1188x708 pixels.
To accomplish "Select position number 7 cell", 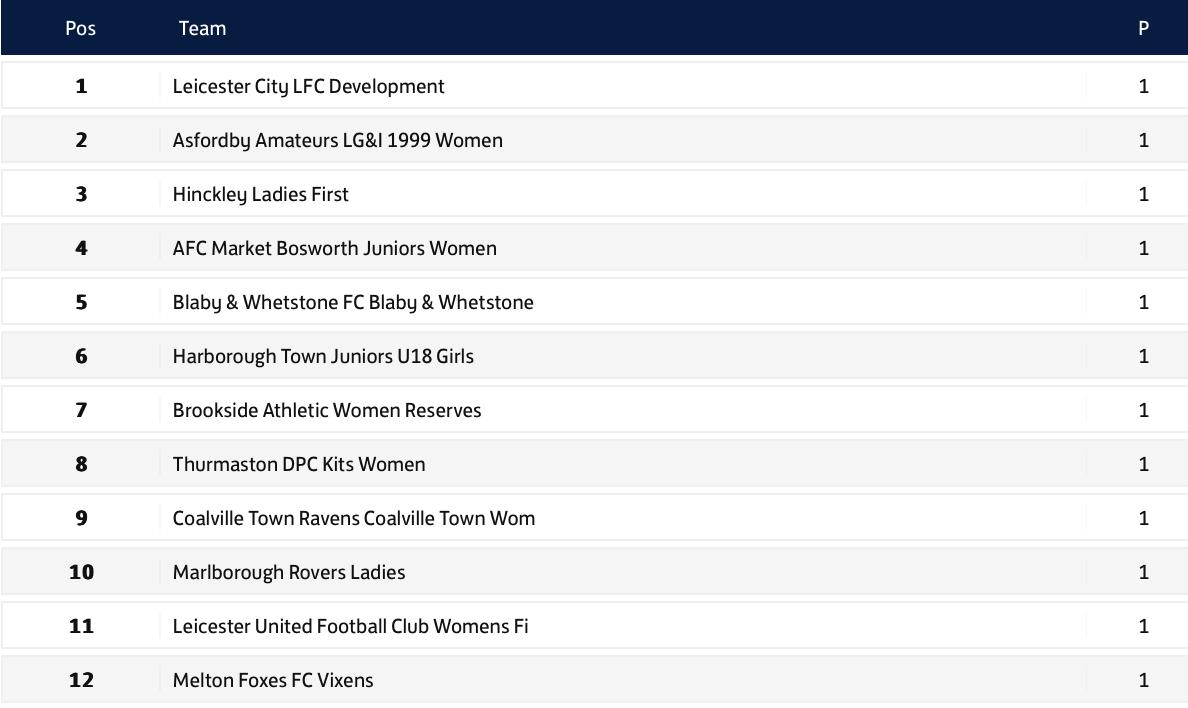I will click(81, 410).
